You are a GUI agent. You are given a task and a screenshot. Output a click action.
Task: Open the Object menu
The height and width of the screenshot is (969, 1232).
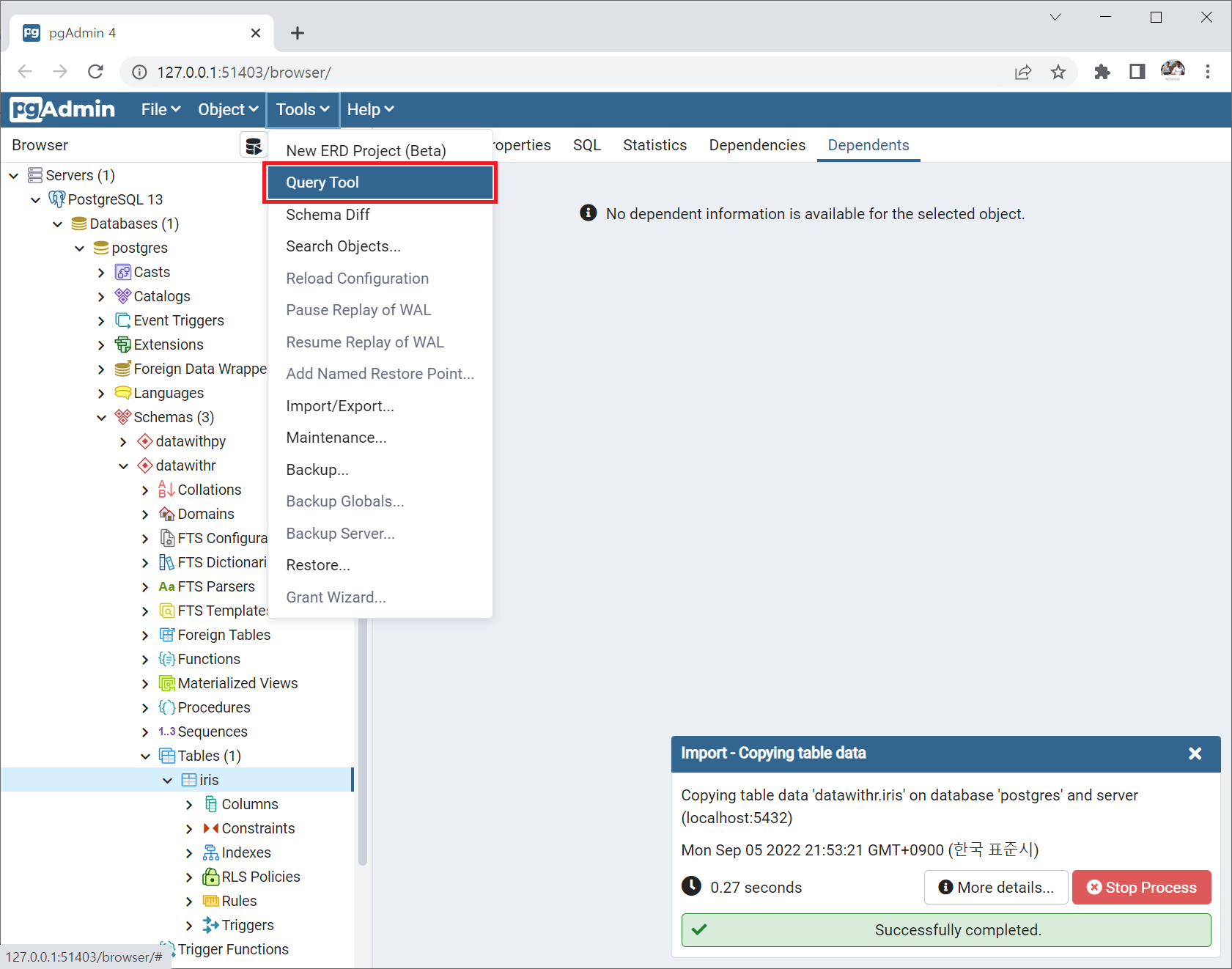pos(228,109)
